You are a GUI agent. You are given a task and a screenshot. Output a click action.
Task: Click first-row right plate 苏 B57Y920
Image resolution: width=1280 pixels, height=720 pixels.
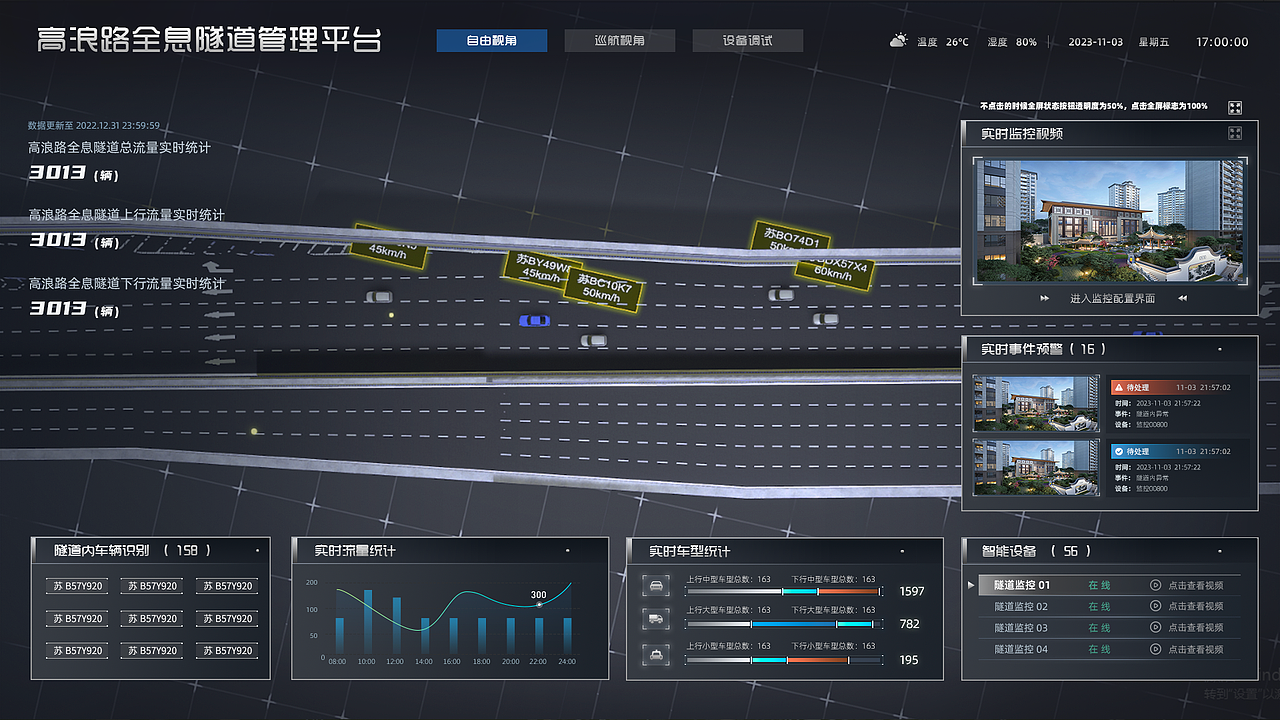tap(227, 586)
